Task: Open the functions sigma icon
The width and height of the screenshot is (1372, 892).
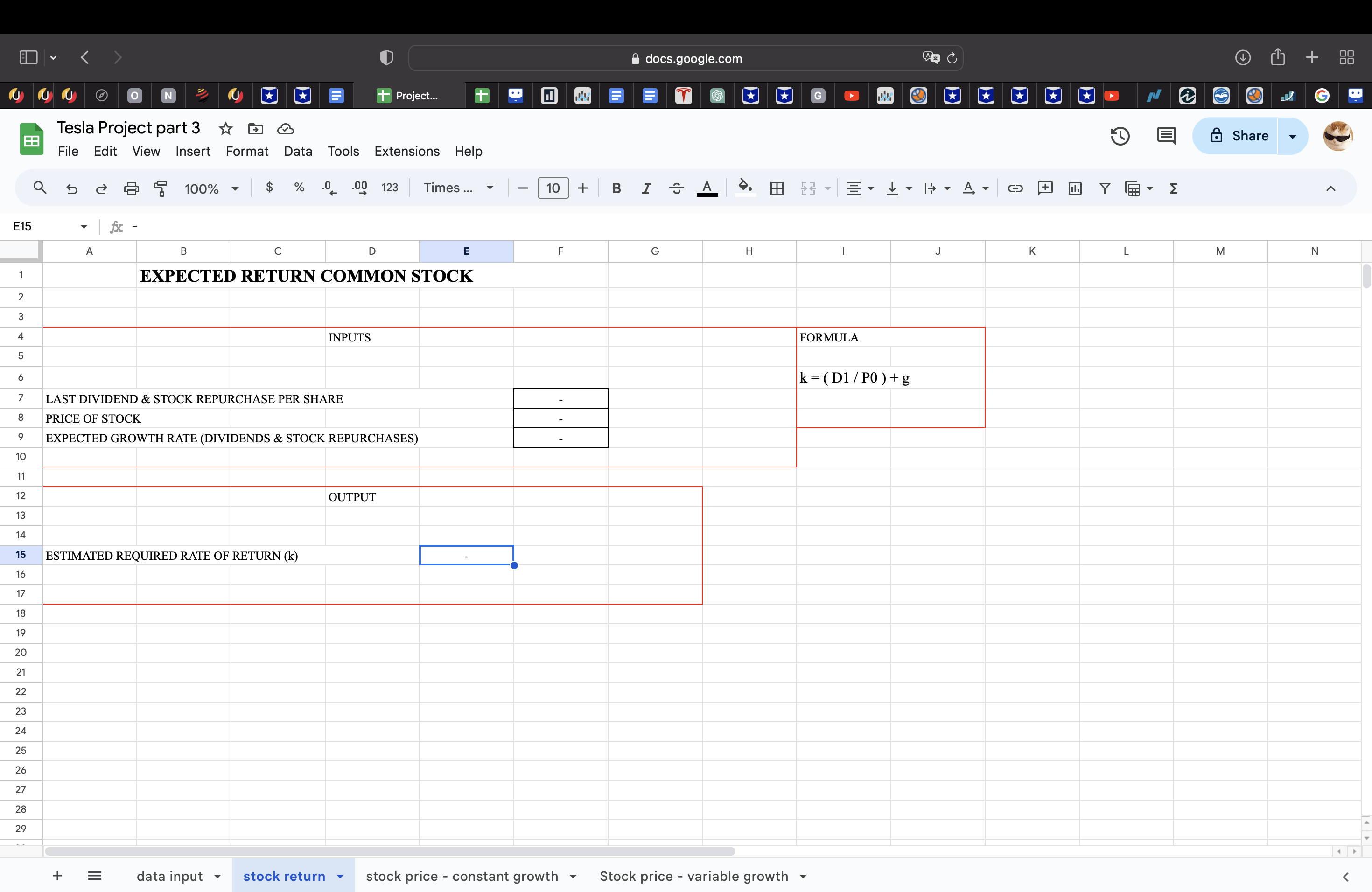Action: coord(1173,188)
